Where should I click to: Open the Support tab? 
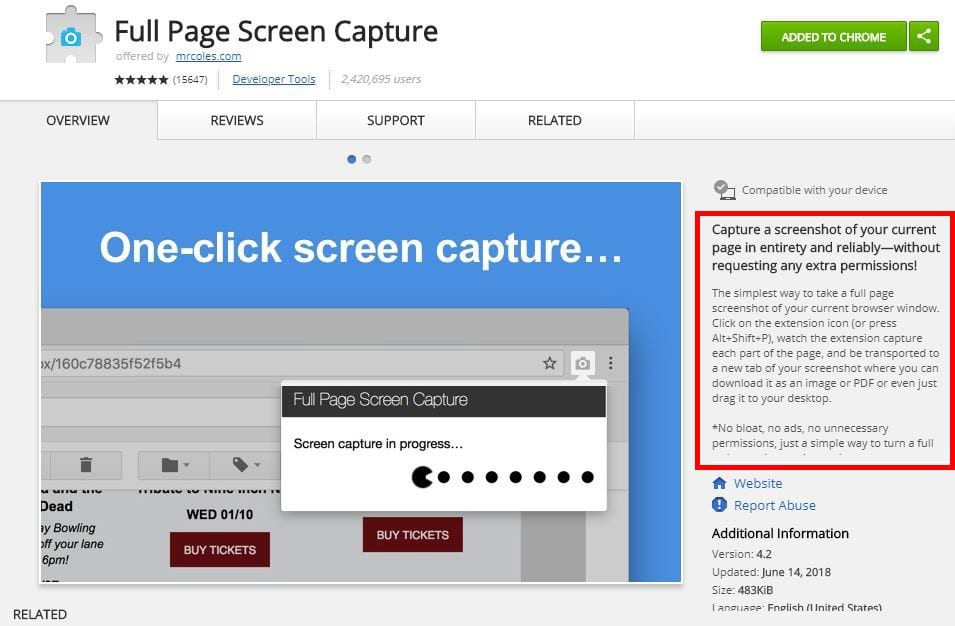pos(396,120)
